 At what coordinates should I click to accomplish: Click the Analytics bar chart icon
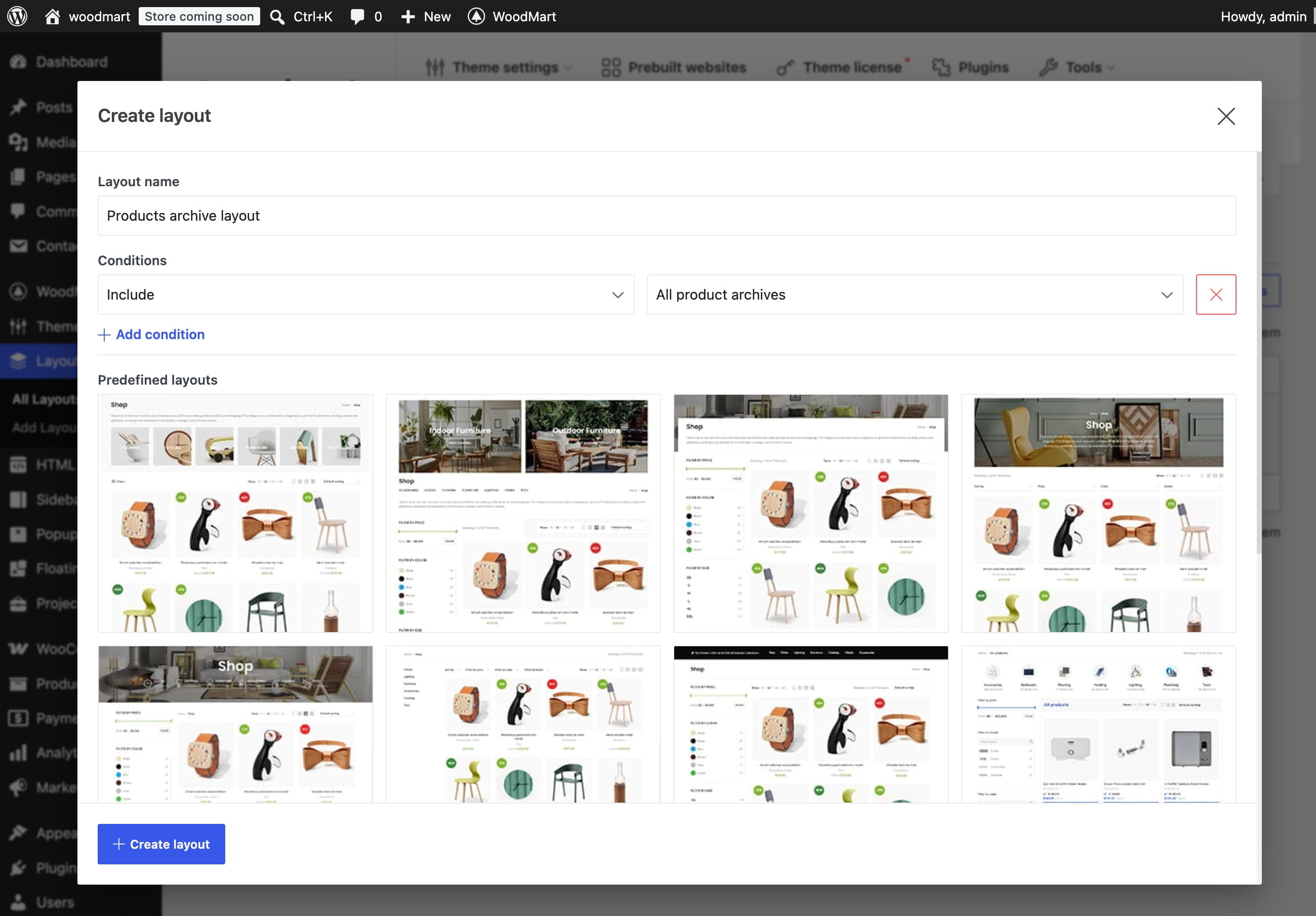pyautogui.click(x=18, y=752)
